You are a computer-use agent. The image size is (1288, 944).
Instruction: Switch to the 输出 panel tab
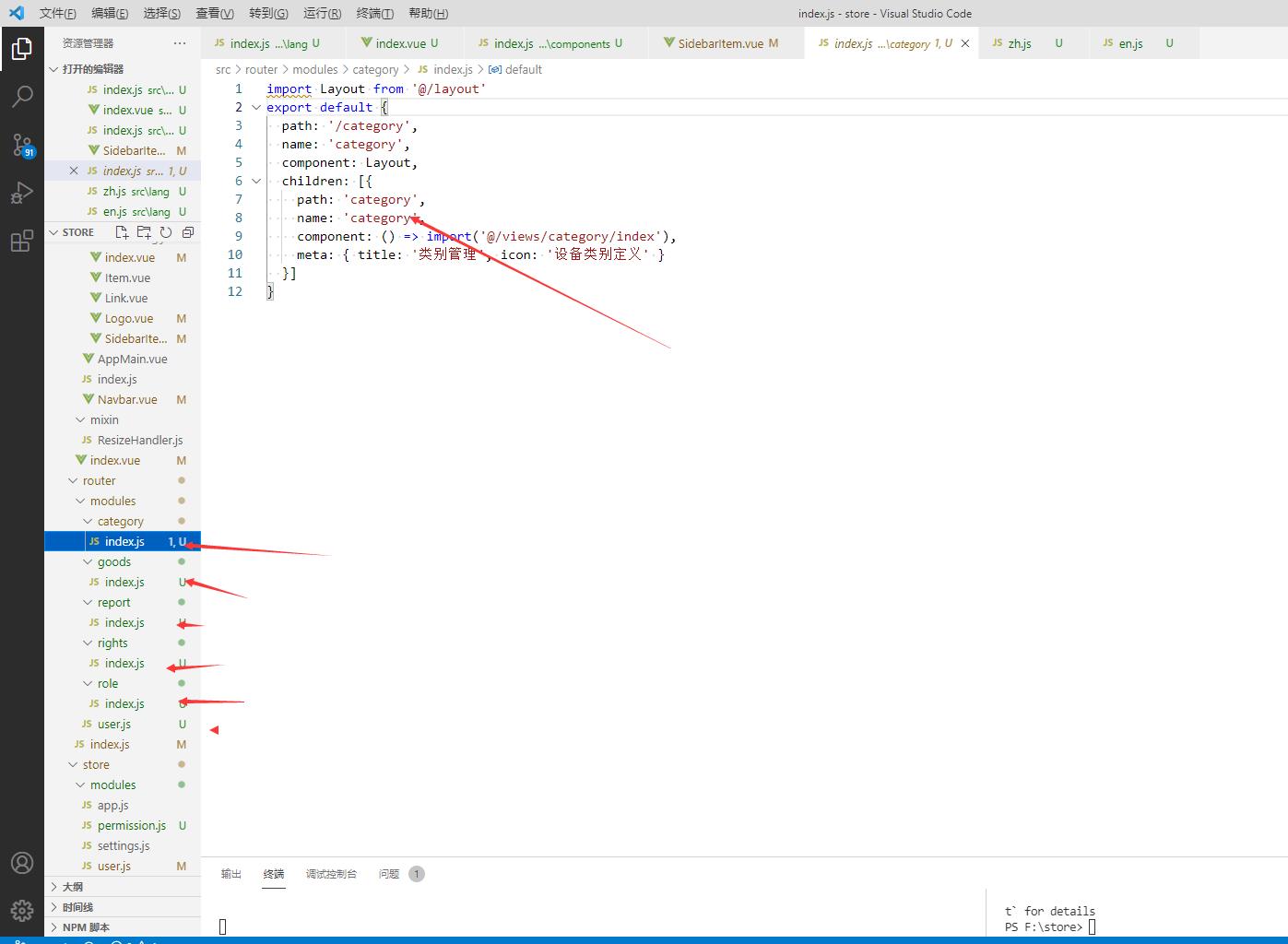(x=231, y=874)
